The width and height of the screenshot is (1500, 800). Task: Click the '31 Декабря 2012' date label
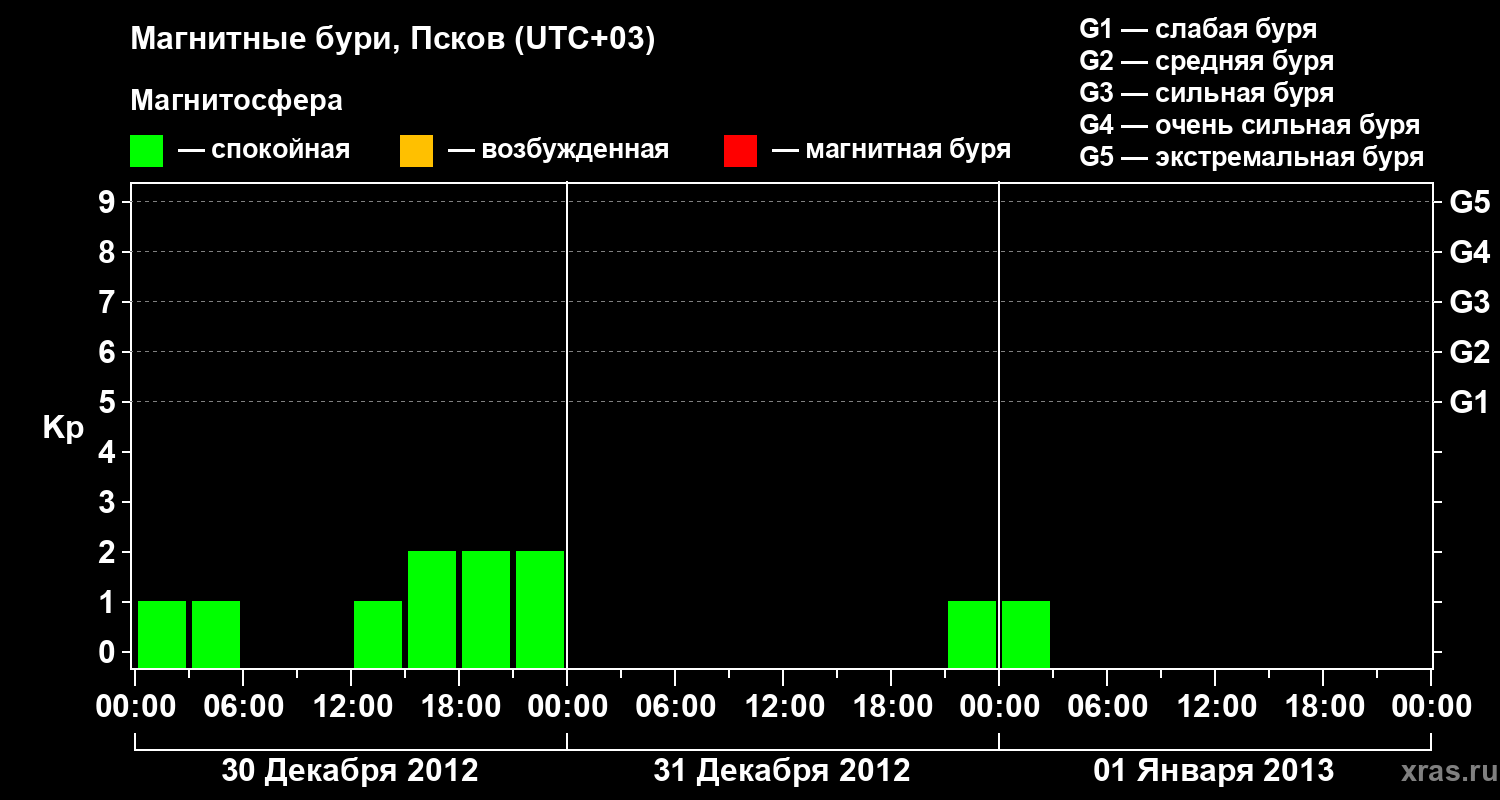click(782, 771)
